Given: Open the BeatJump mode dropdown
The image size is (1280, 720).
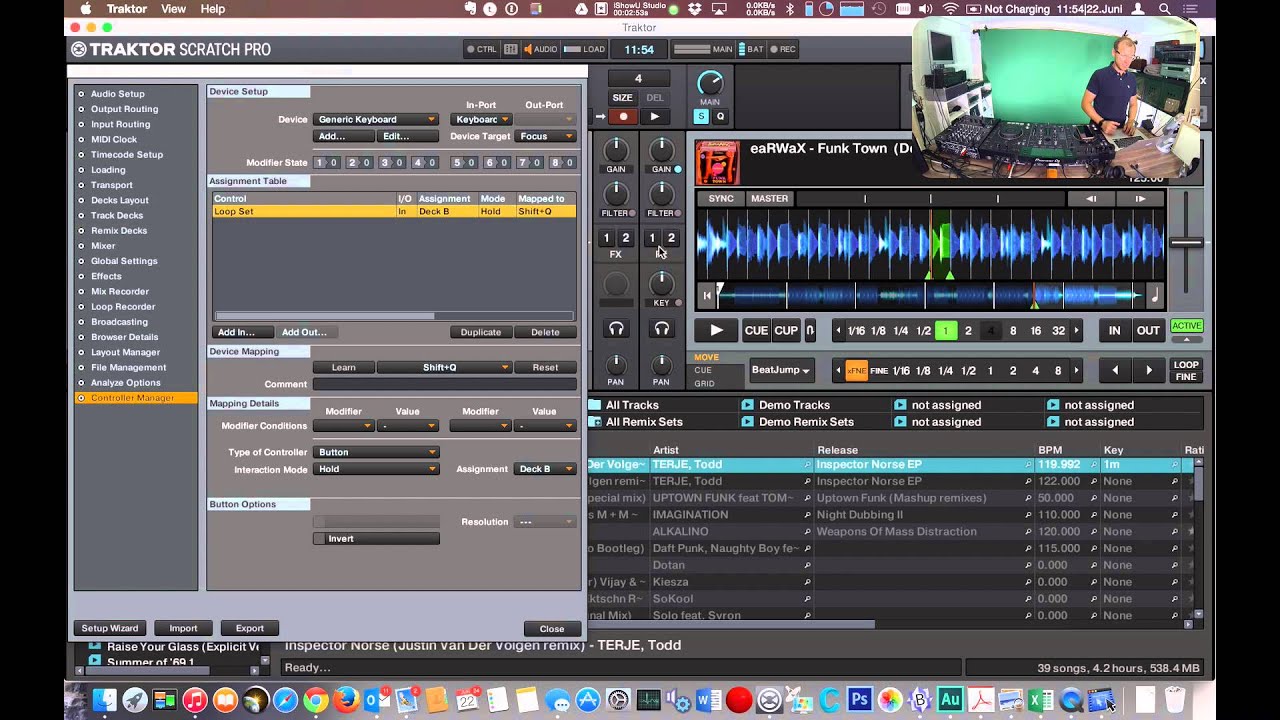Looking at the screenshot, I should coord(782,370).
